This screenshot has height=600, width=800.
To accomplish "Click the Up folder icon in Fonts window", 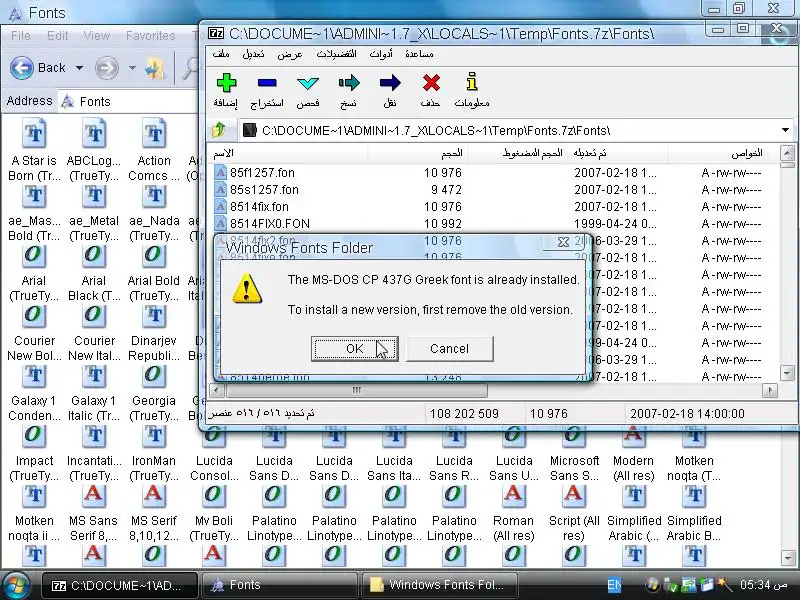I will pos(155,68).
